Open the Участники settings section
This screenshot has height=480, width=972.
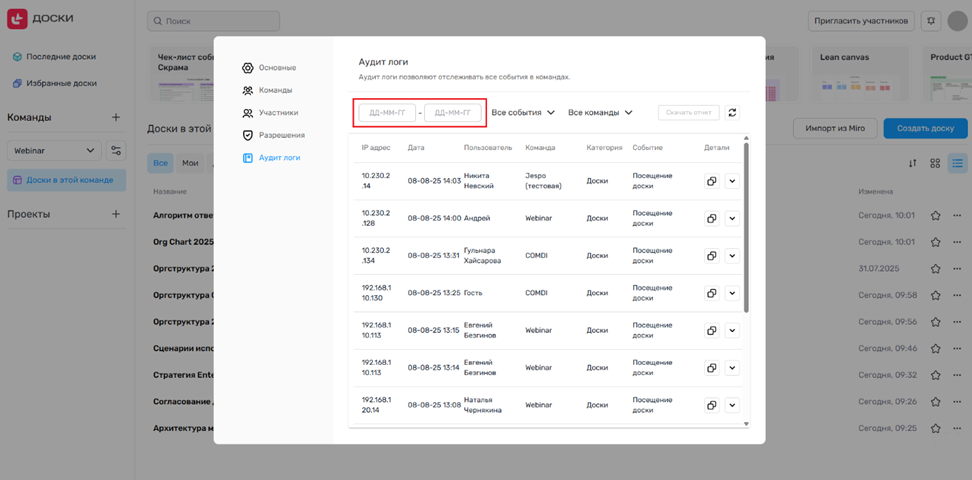(277, 113)
